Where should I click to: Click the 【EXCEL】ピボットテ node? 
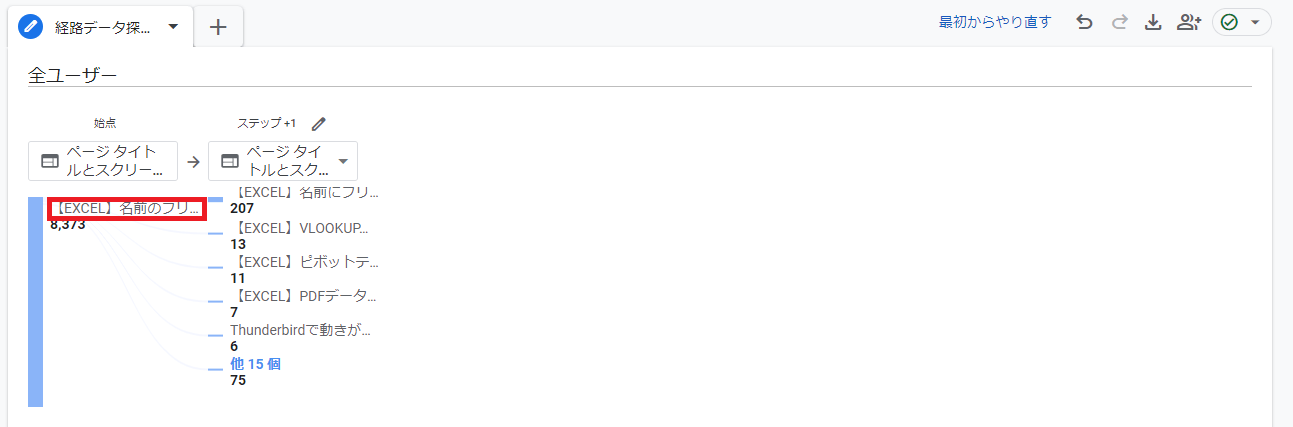point(304,262)
